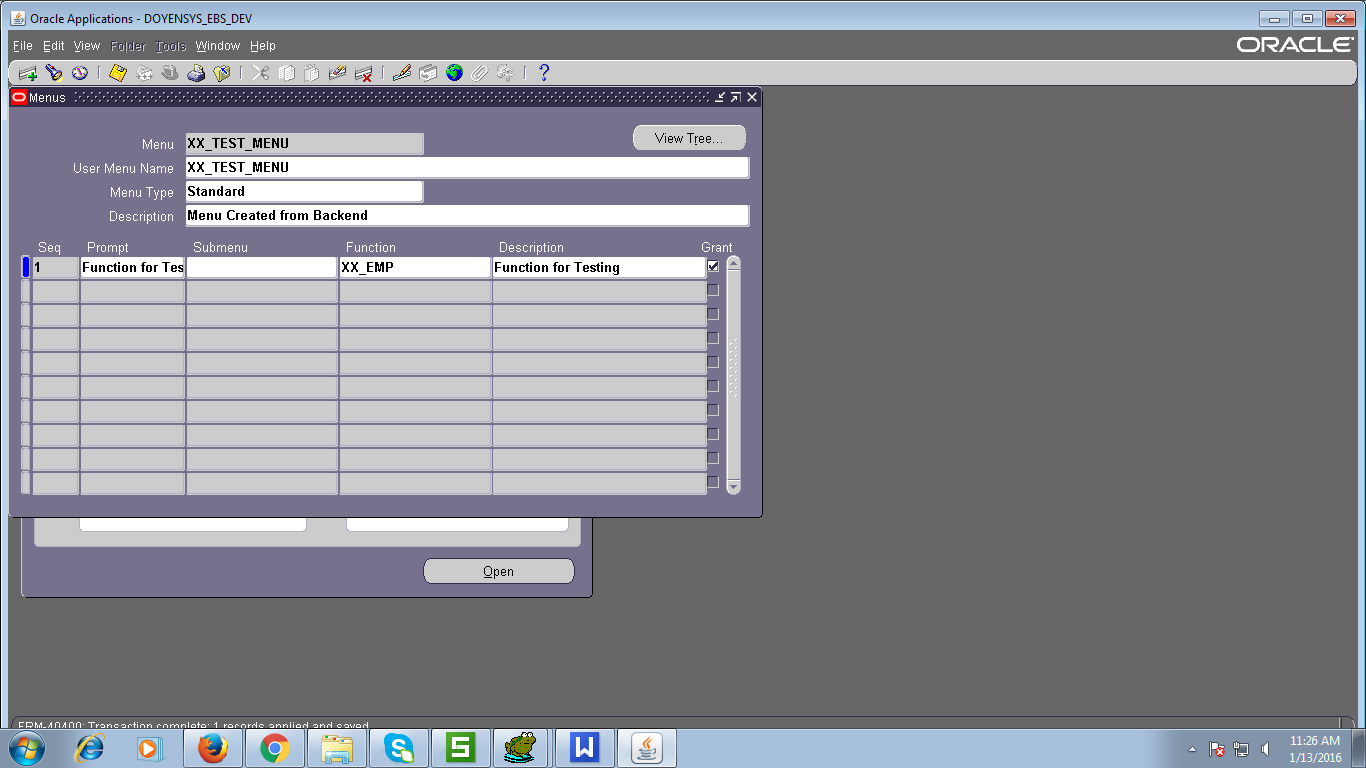Click the Print toolbar icon
Image resolution: width=1366 pixels, height=768 pixels.
click(x=196, y=72)
